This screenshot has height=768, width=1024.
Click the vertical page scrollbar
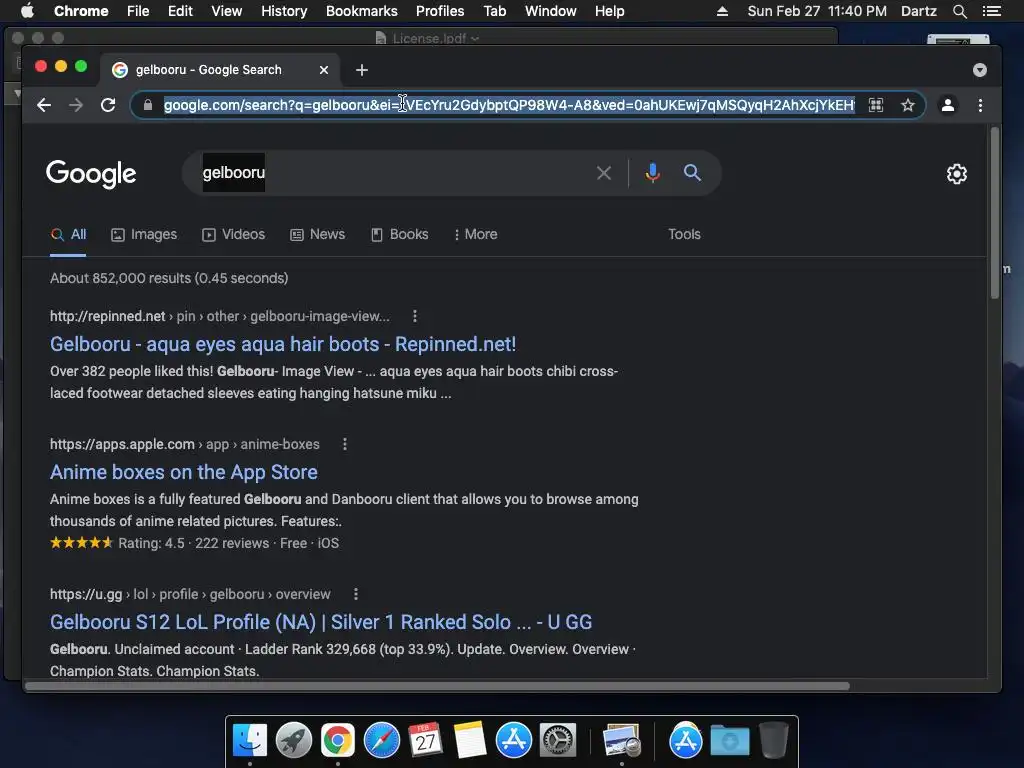[995, 213]
